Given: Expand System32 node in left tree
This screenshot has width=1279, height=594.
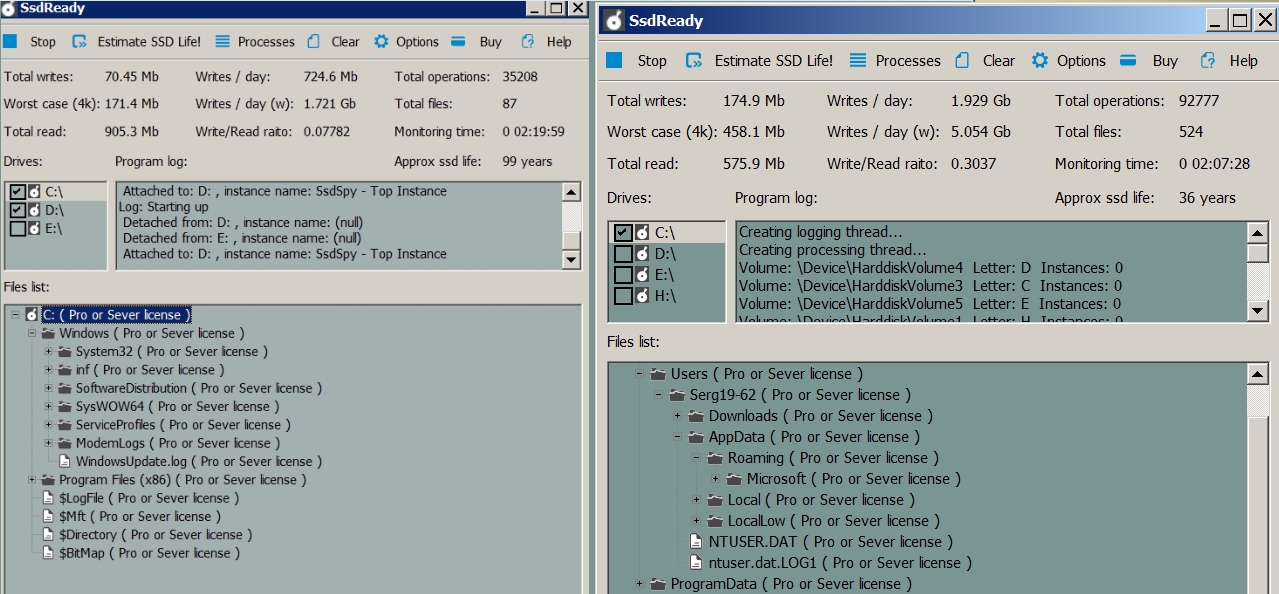Looking at the screenshot, I should click(48, 352).
